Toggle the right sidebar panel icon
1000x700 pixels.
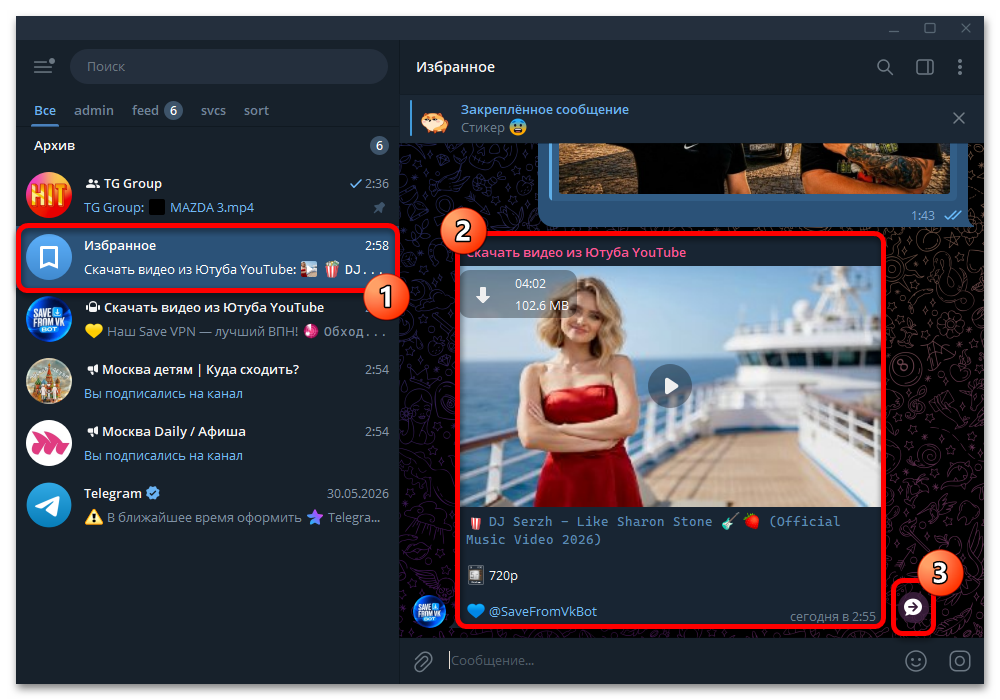click(925, 67)
